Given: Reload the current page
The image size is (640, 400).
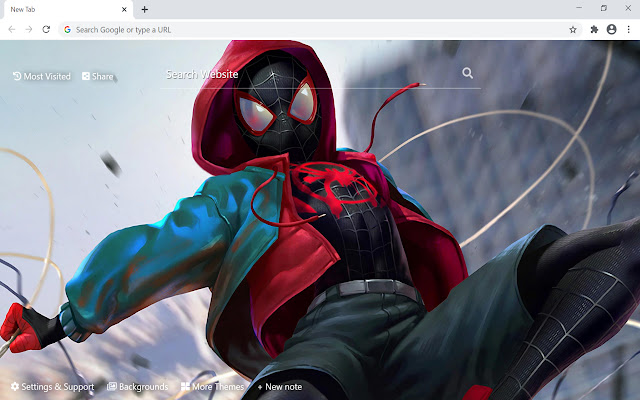Looking at the screenshot, I should click(46, 29).
